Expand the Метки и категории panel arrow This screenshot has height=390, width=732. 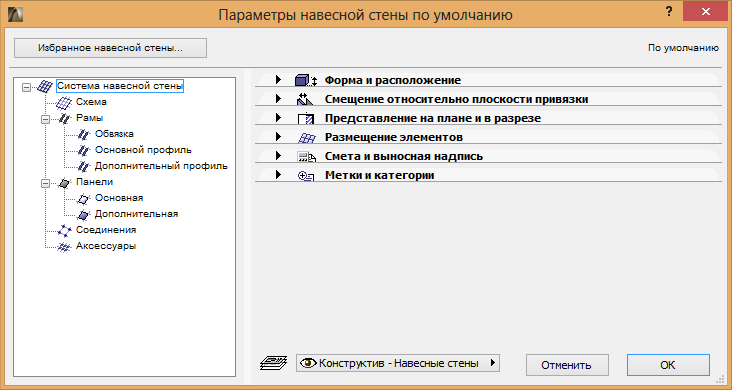click(x=278, y=175)
